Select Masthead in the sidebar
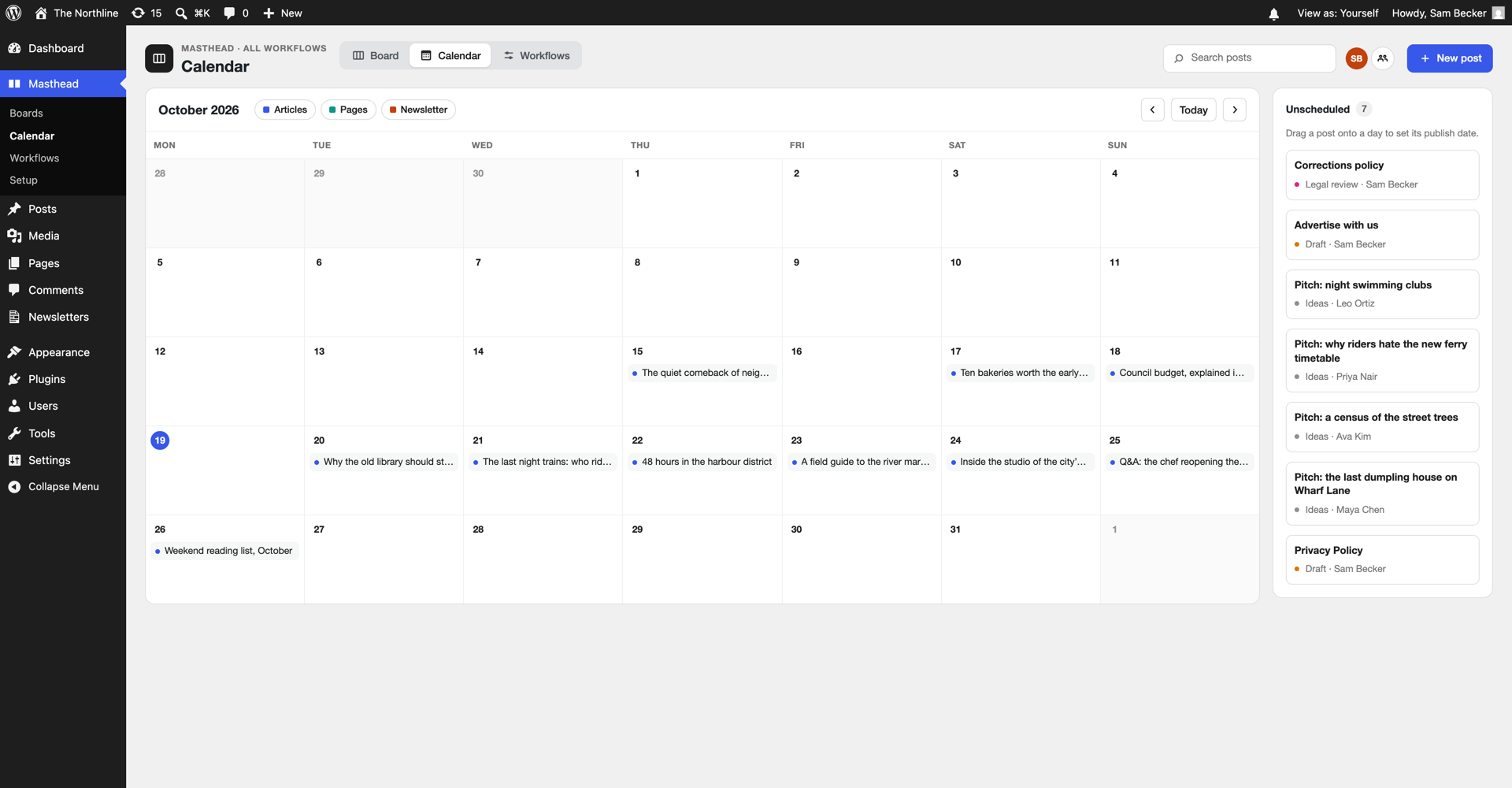The image size is (1512, 788). (63, 84)
